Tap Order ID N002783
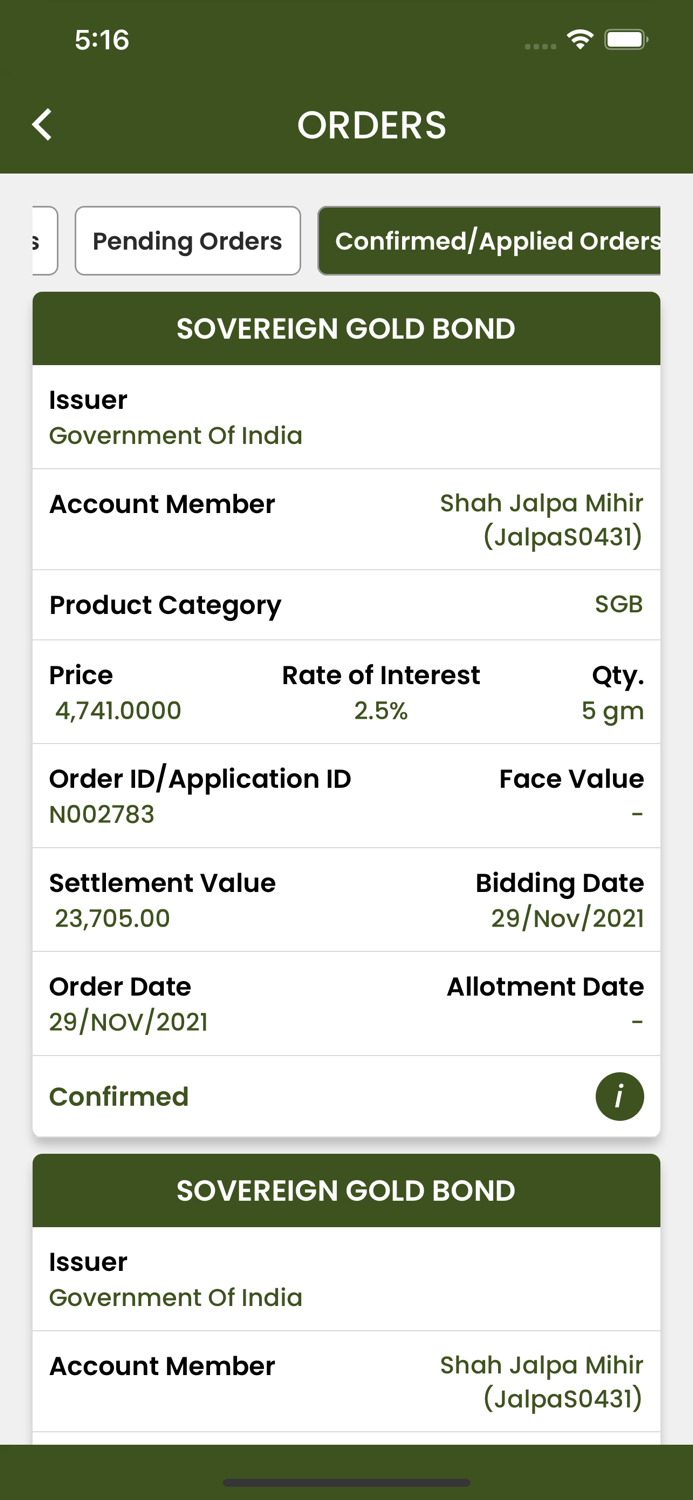 pos(102,814)
